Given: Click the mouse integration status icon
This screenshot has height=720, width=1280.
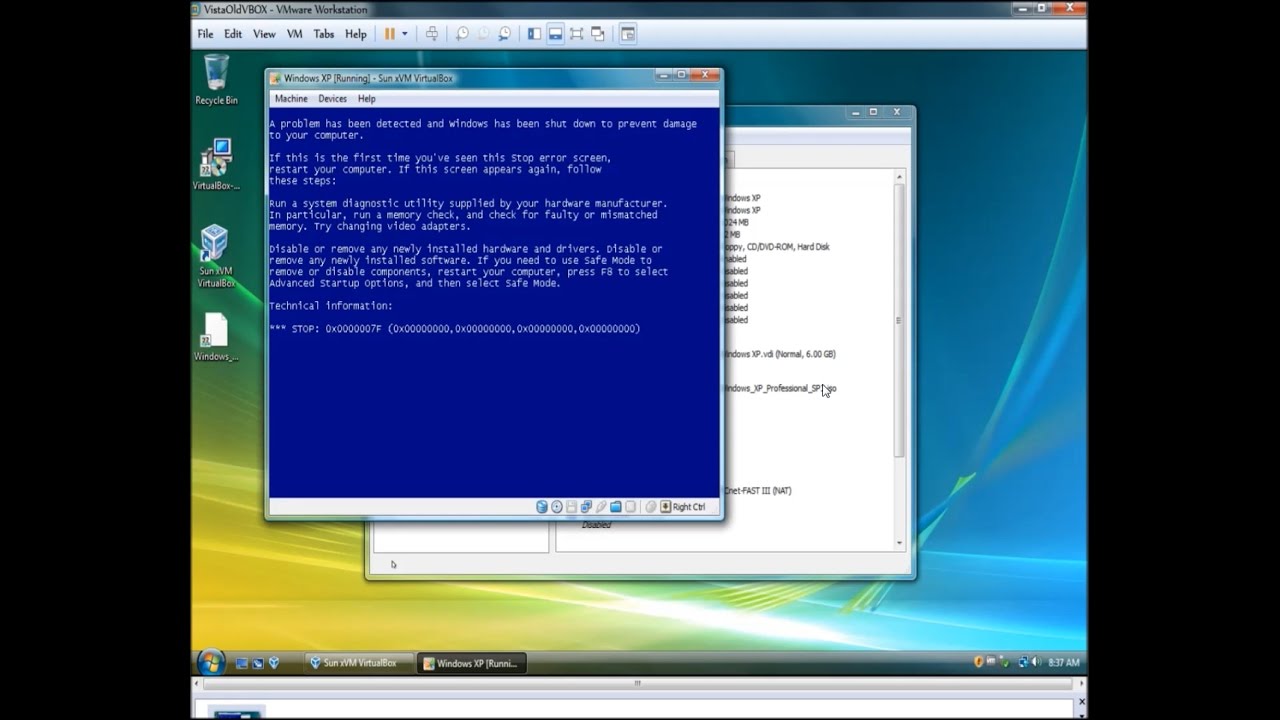Looking at the screenshot, I should click(x=650, y=507).
